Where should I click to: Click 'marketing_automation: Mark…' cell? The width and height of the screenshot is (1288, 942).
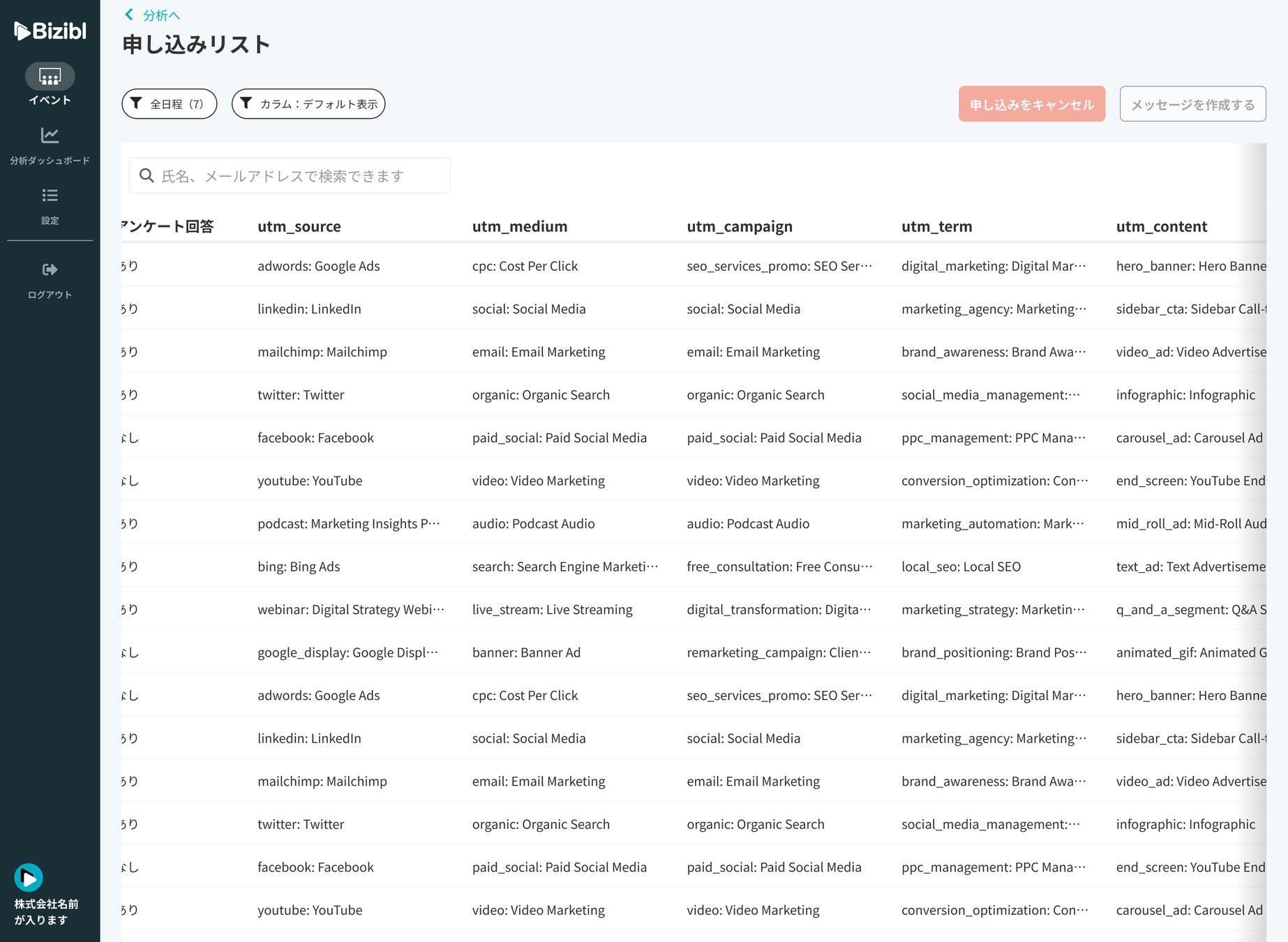(993, 523)
